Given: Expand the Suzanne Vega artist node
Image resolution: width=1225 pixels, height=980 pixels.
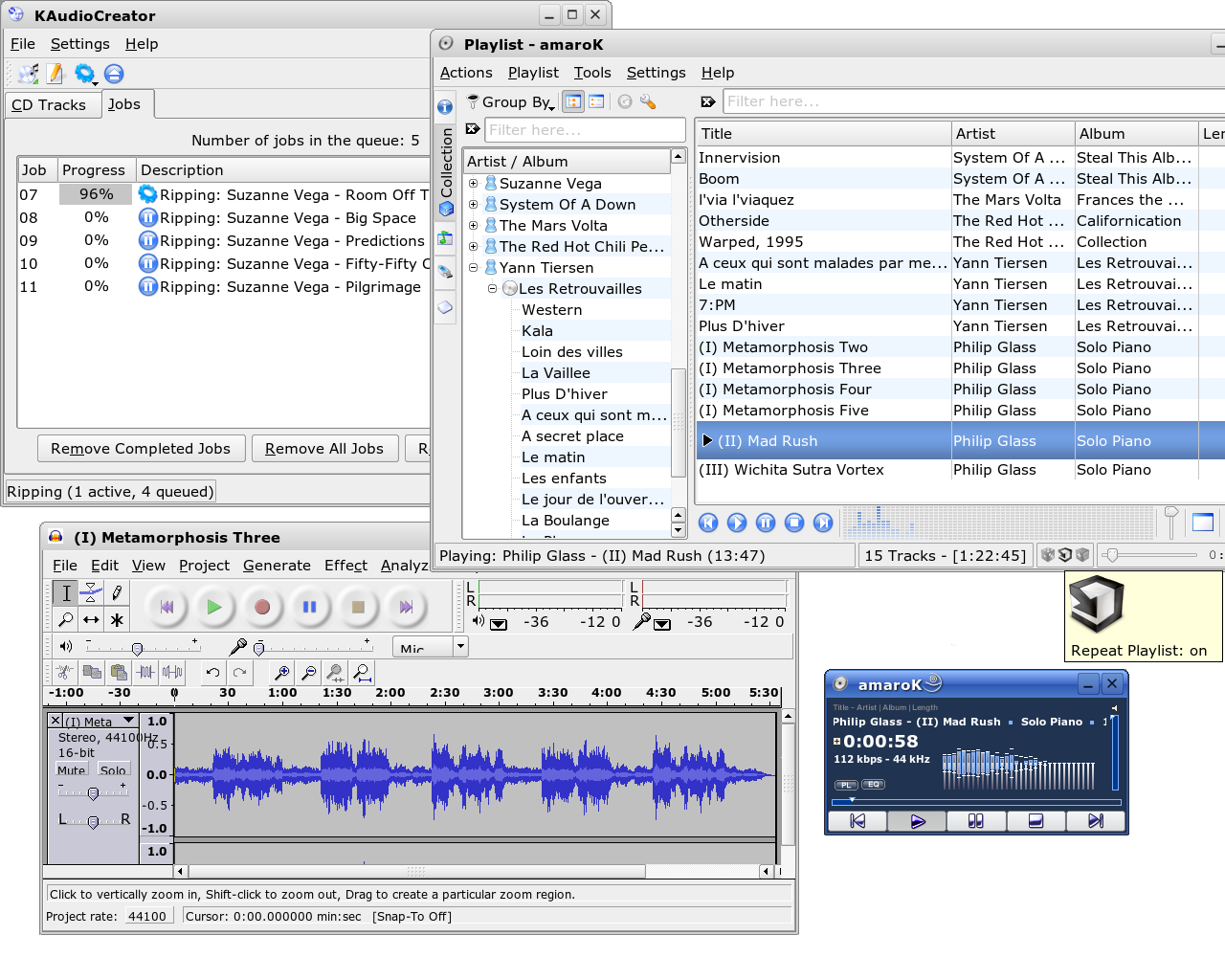Looking at the screenshot, I should pyautogui.click(x=473, y=183).
